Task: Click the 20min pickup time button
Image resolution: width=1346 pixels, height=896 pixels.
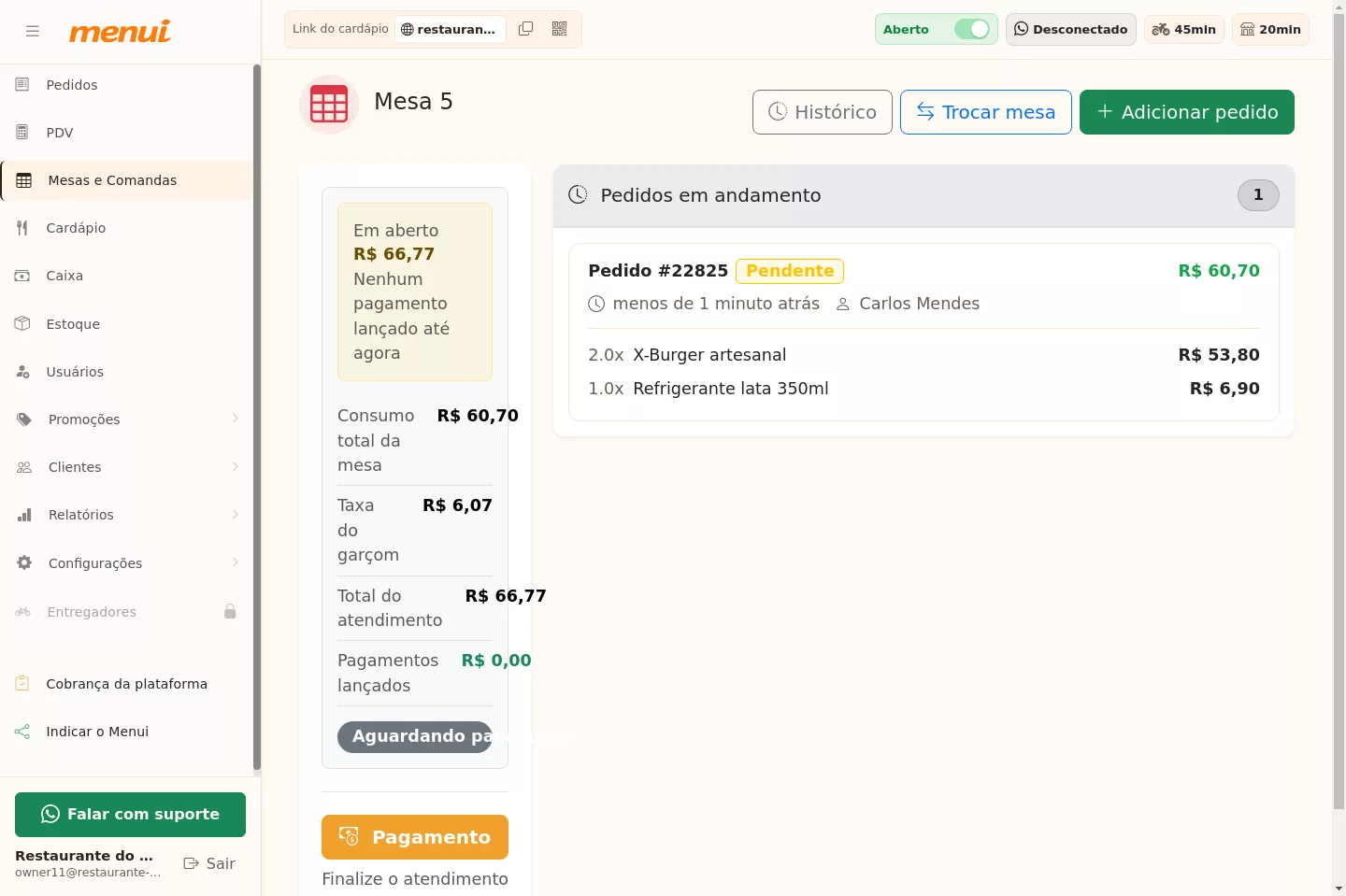Action: click(x=1271, y=29)
